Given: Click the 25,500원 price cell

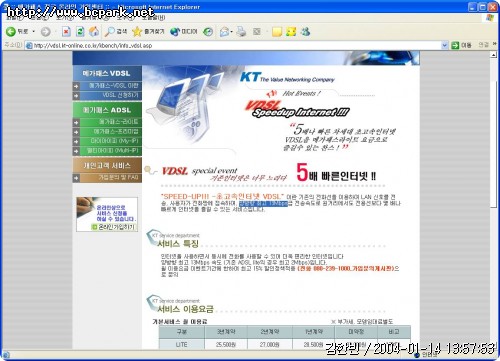Looking at the screenshot, I should 226,344.
